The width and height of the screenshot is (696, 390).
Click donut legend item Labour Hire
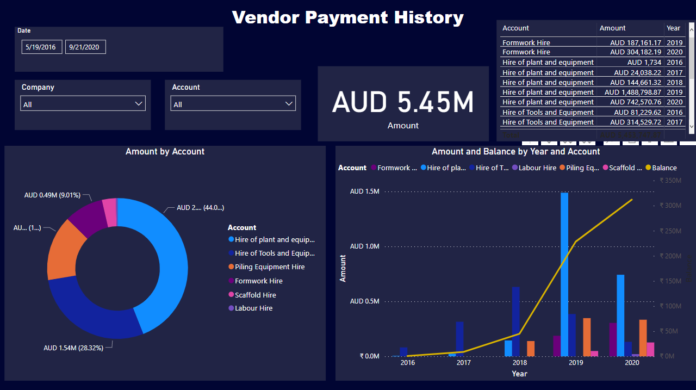250,308
